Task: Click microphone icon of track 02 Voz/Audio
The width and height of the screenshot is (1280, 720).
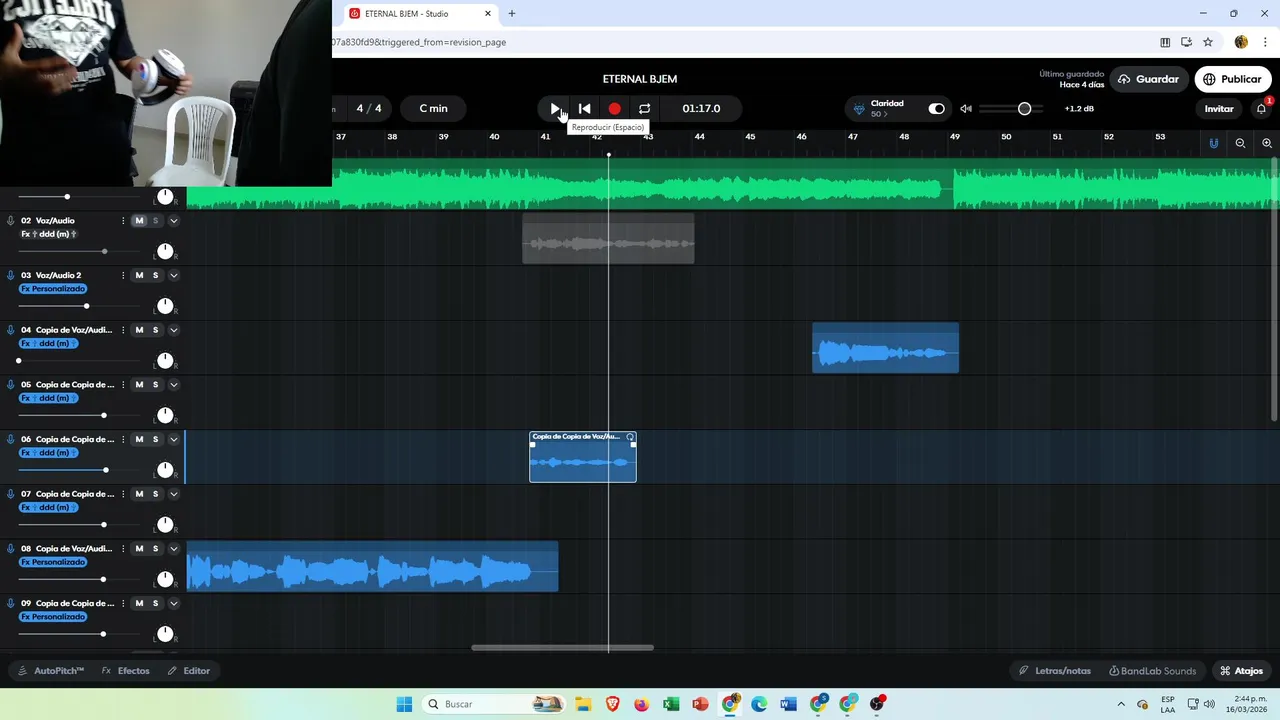Action: tap(11, 220)
